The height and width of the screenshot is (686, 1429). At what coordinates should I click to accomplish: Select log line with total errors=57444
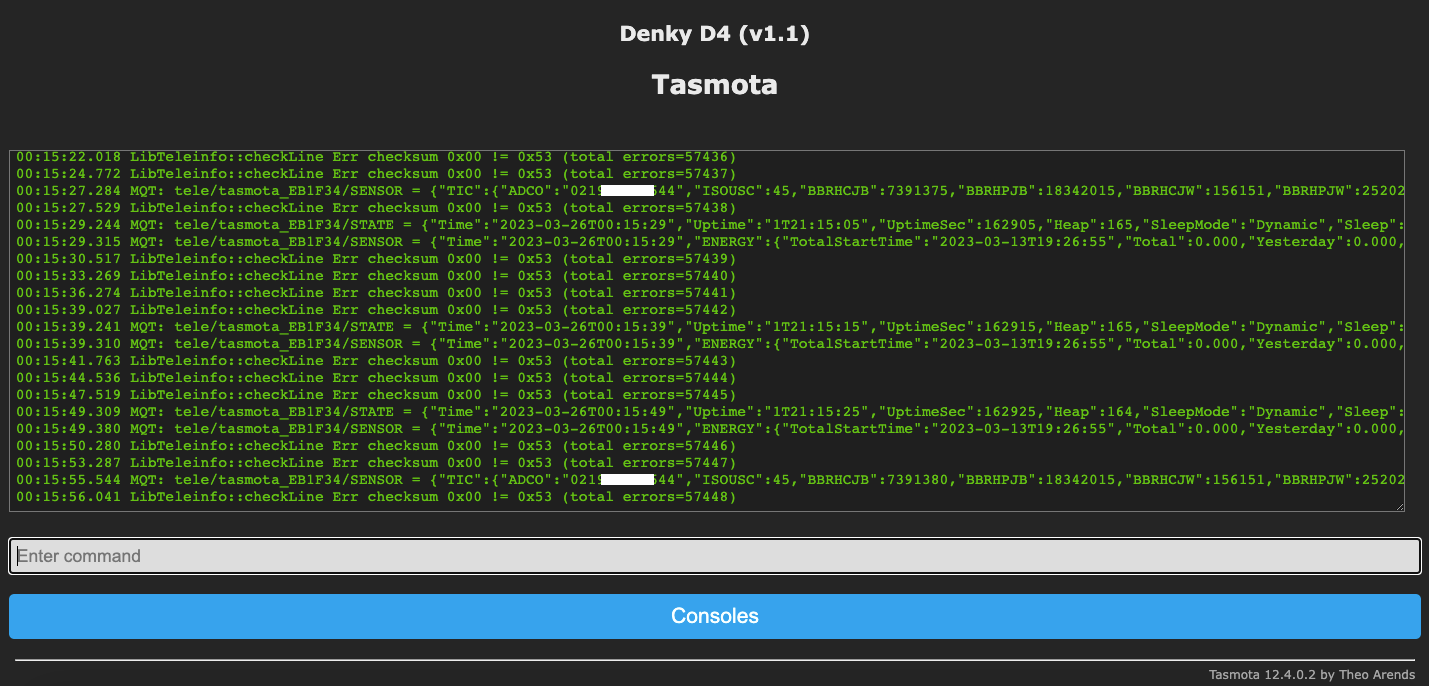376,378
